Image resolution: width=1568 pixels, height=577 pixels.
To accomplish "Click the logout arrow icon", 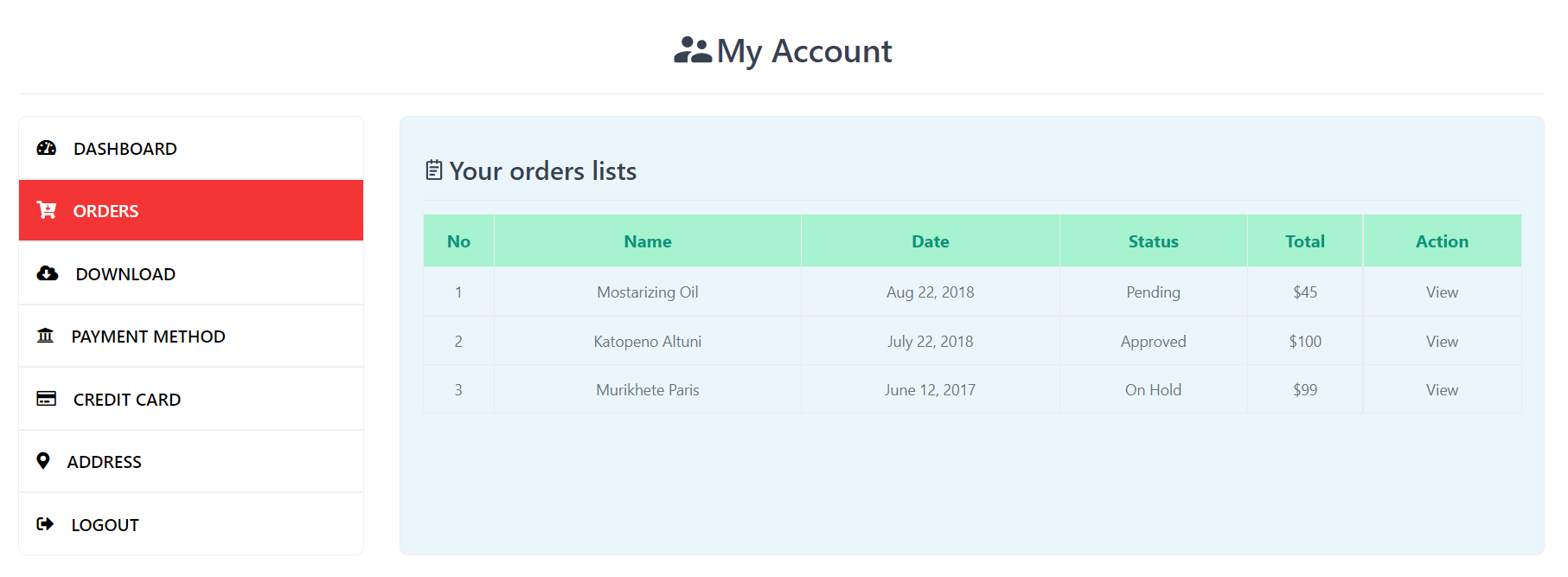I will click(x=45, y=524).
